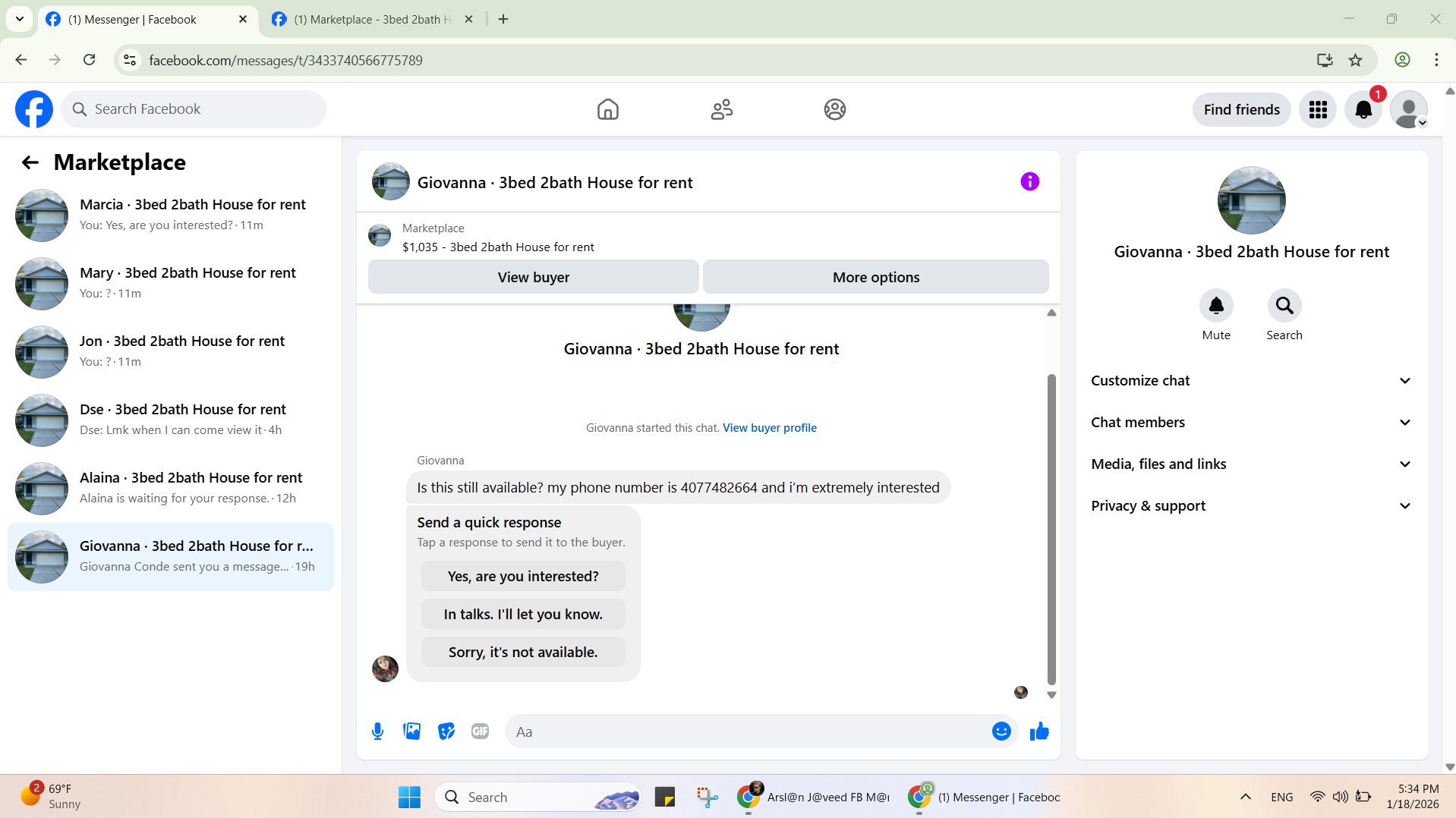This screenshot has width=1456, height=818.
Task: Click the install app icon in address bar
Action: coord(1325,60)
